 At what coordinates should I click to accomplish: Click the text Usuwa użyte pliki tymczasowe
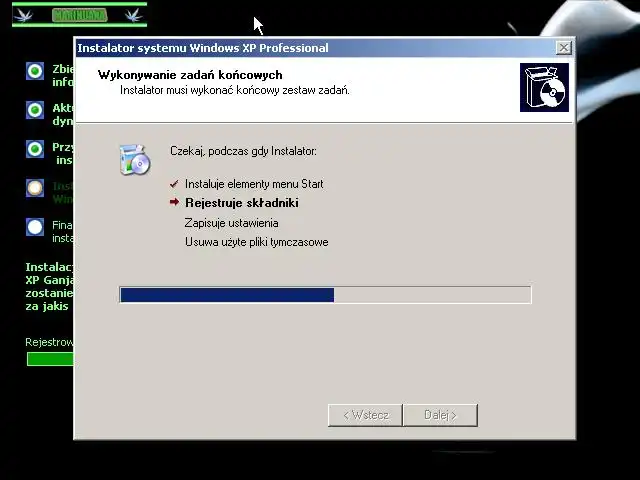click(x=256, y=242)
